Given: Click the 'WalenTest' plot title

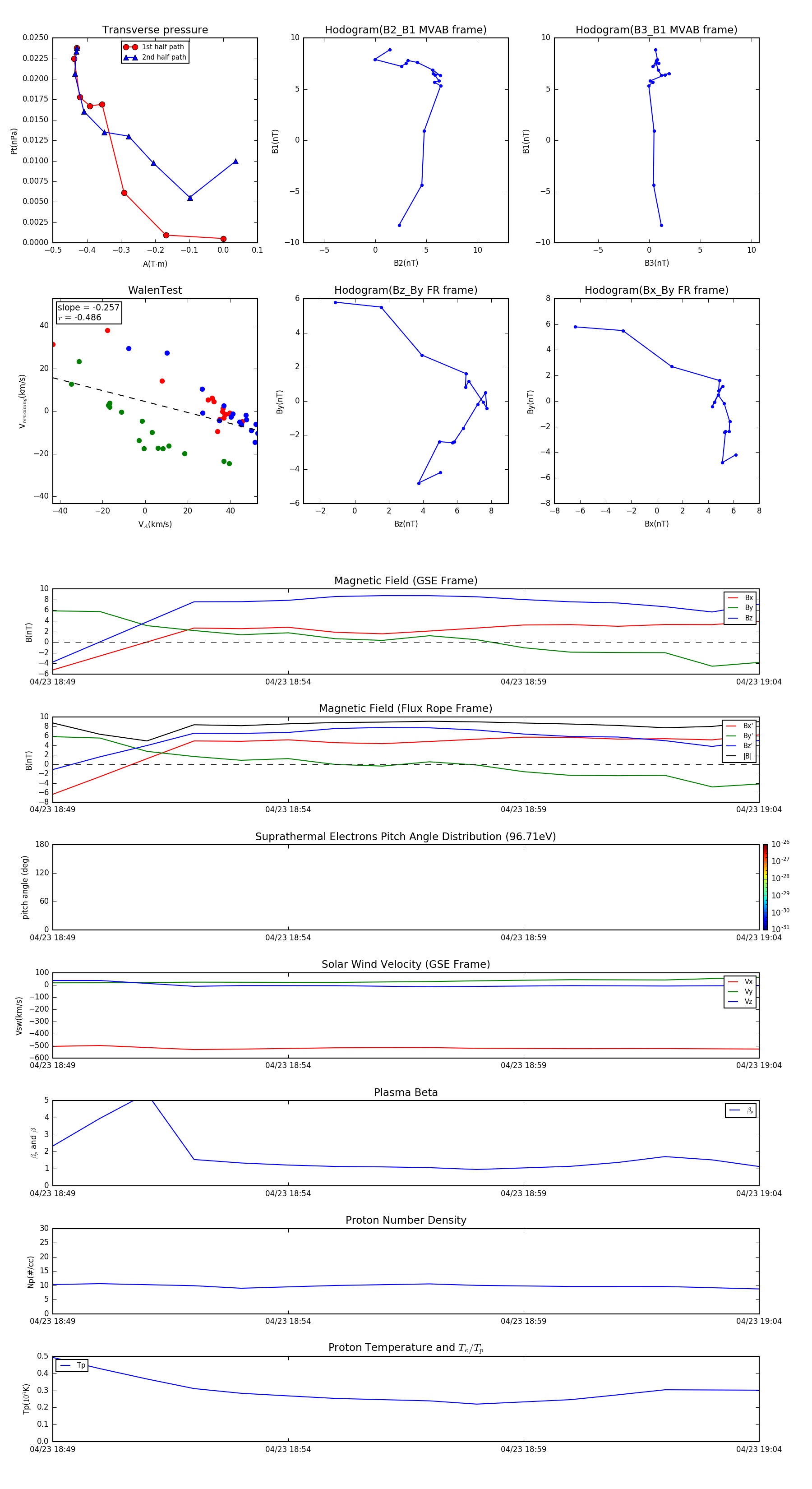Looking at the screenshot, I should point(155,290).
